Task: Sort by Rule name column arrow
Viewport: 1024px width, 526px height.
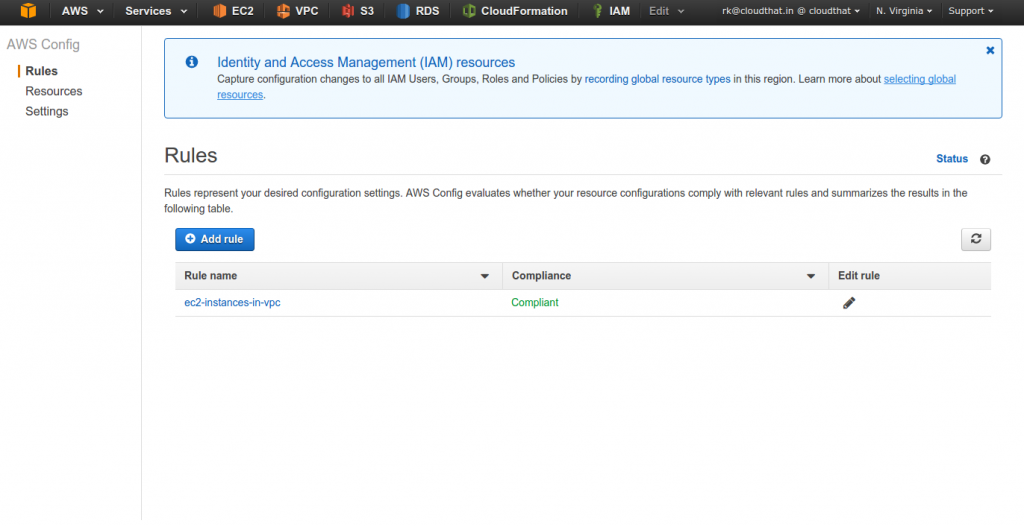Action: coord(485,276)
